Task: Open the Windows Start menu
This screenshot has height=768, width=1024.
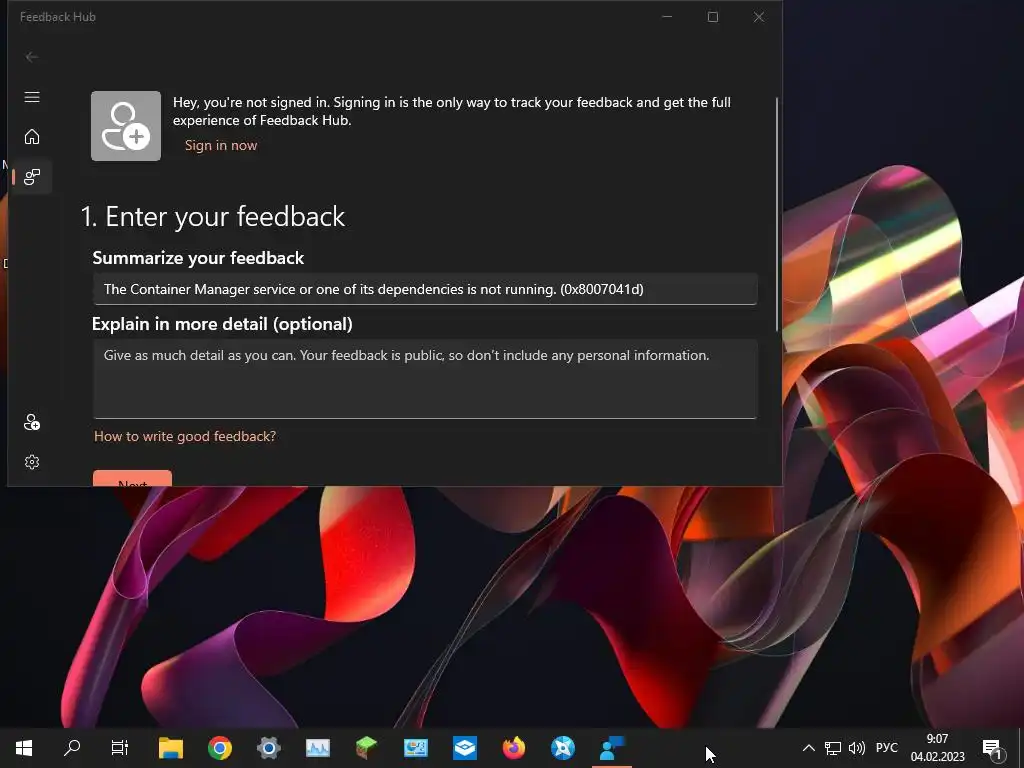Action: click(x=24, y=748)
